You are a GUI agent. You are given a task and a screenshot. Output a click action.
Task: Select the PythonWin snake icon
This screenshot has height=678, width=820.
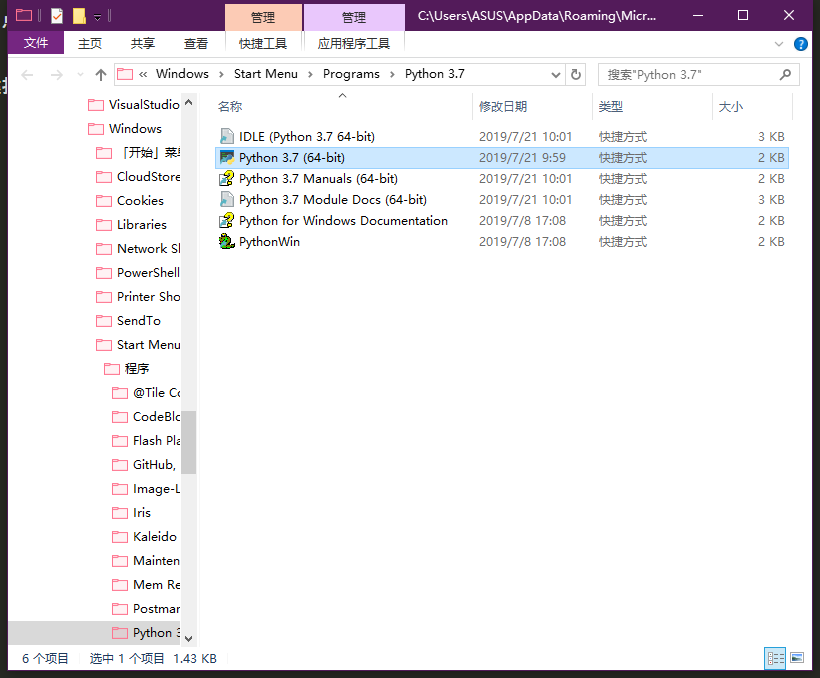227,242
